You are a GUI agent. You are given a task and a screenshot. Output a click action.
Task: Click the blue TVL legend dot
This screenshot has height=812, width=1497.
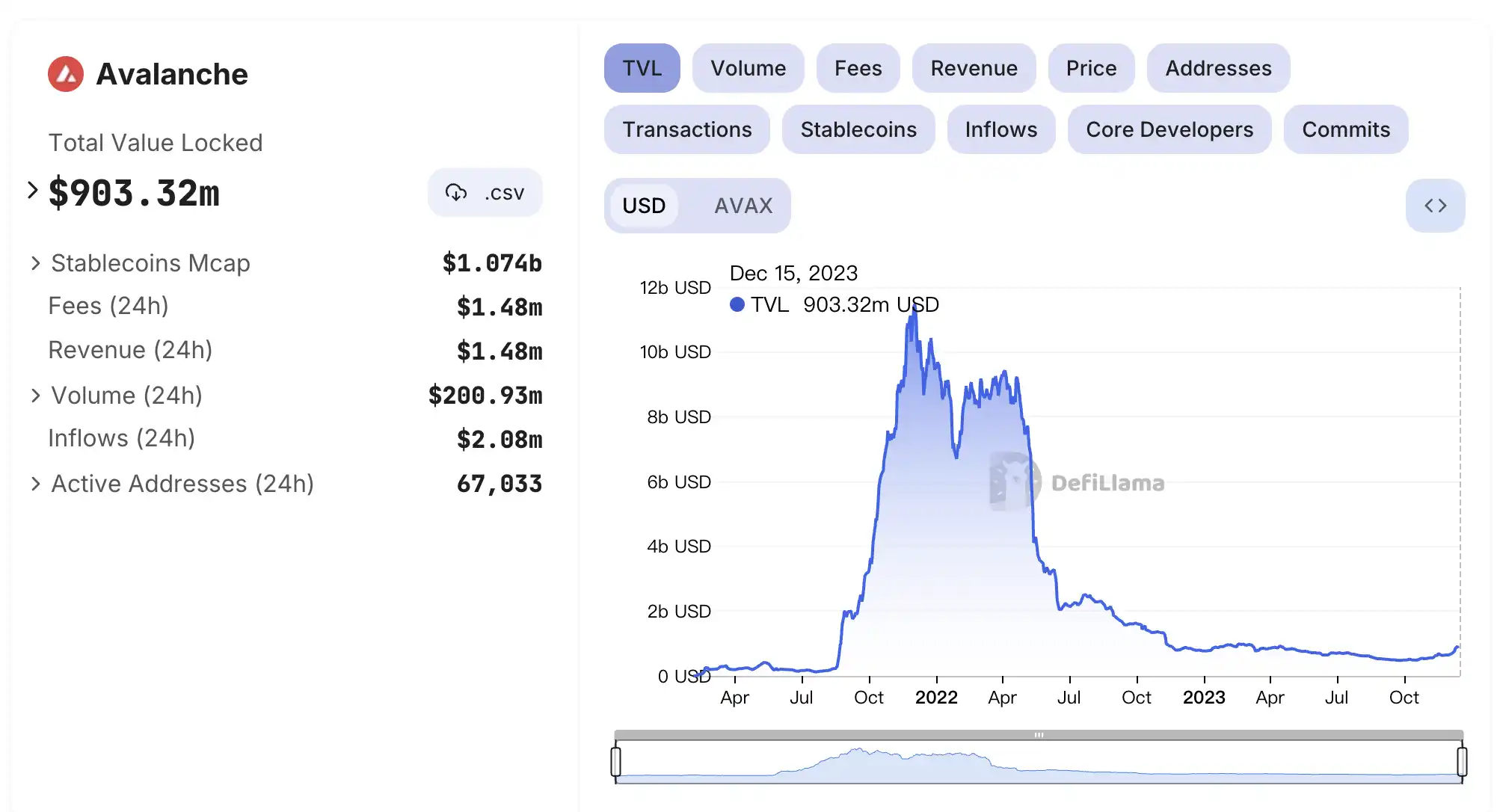click(737, 304)
